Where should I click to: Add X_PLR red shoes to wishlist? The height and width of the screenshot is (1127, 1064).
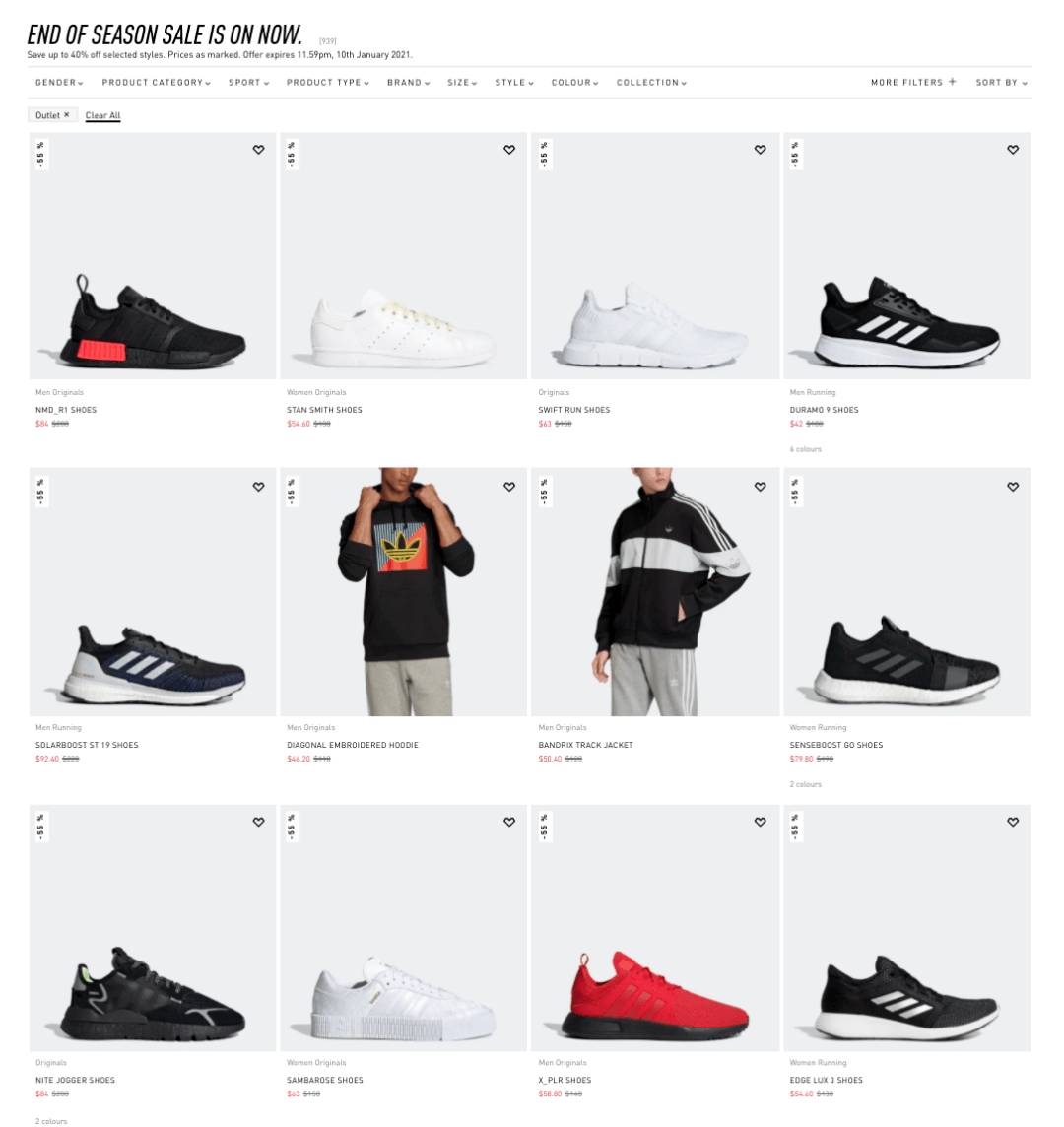tap(760, 822)
